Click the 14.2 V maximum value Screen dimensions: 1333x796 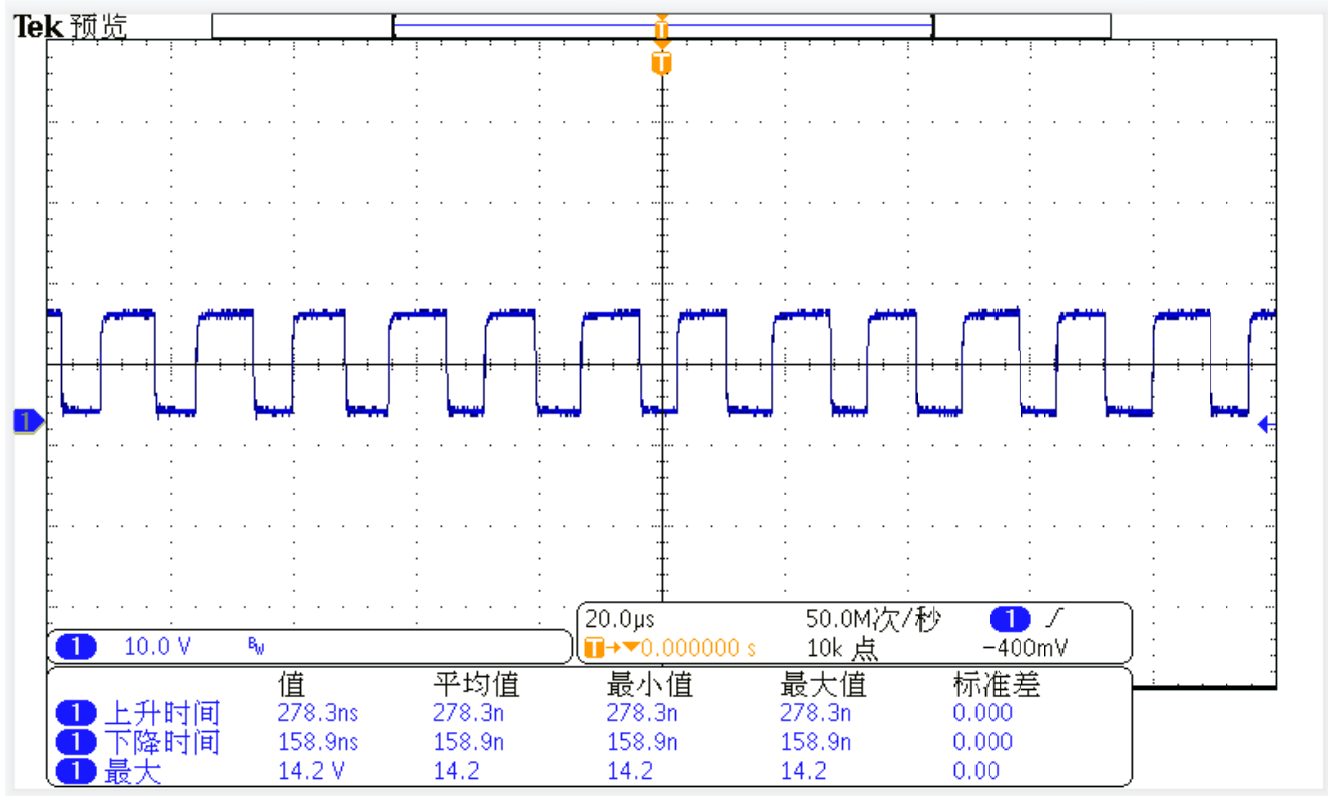(311, 771)
